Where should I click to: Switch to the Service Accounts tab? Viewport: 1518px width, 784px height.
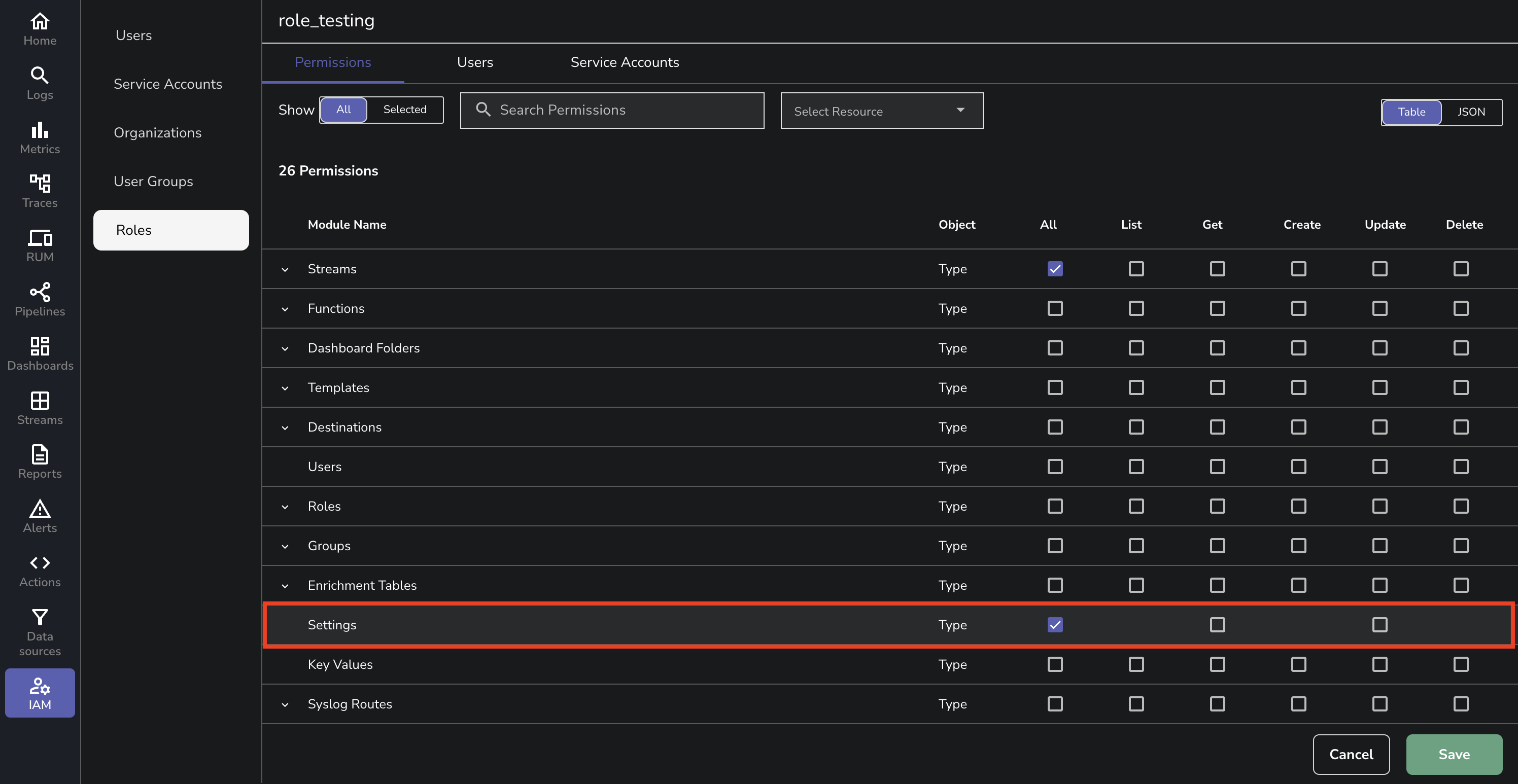coord(624,62)
